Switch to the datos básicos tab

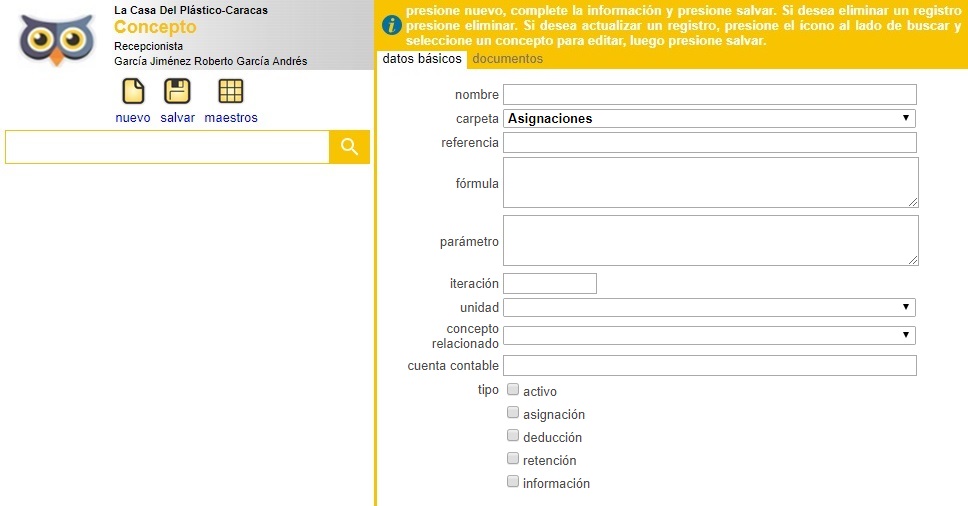(x=422, y=59)
